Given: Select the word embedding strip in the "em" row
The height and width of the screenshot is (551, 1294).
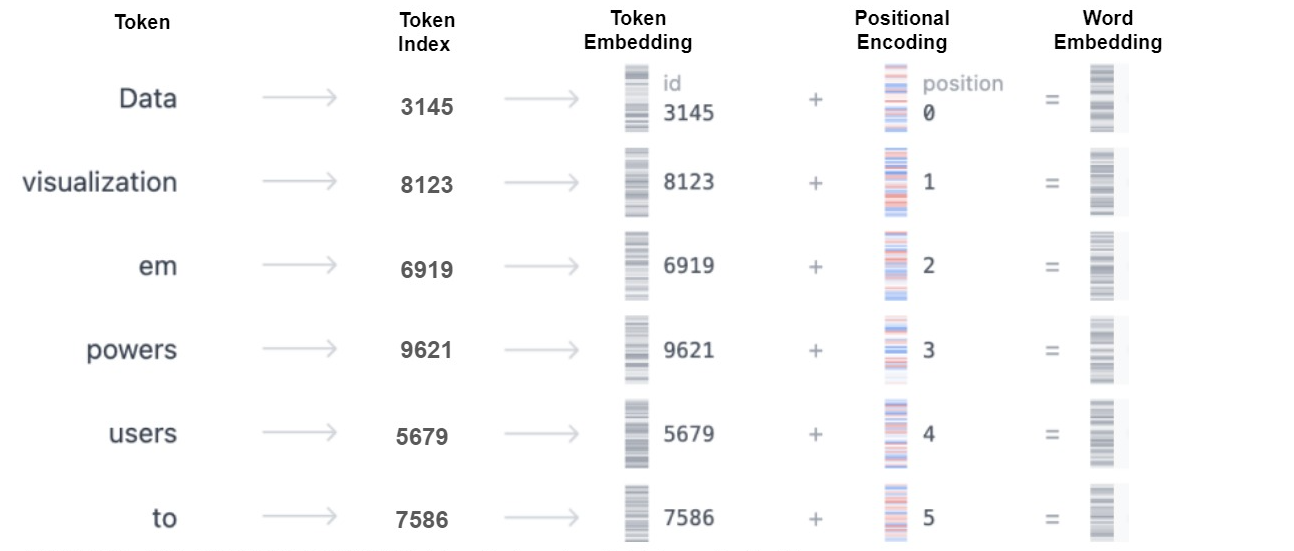Looking at the screenshot, I should click(1102, 266).
